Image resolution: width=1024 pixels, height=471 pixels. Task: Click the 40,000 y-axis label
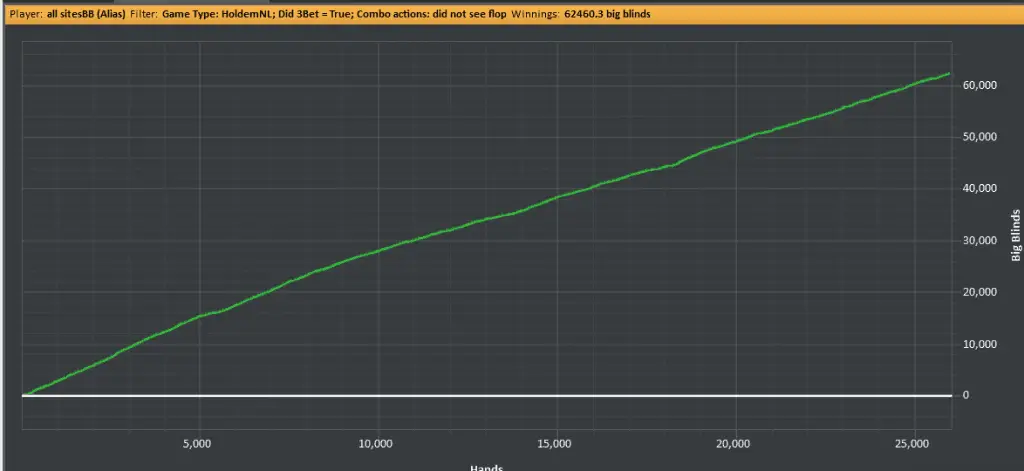click(978, 189)
